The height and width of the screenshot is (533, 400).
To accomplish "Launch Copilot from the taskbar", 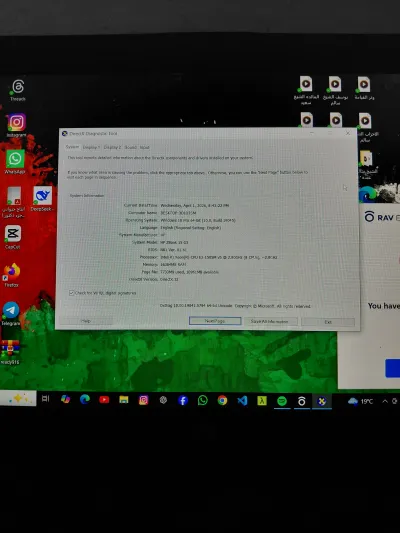I will pyautogui.click(x=65, y=399).
